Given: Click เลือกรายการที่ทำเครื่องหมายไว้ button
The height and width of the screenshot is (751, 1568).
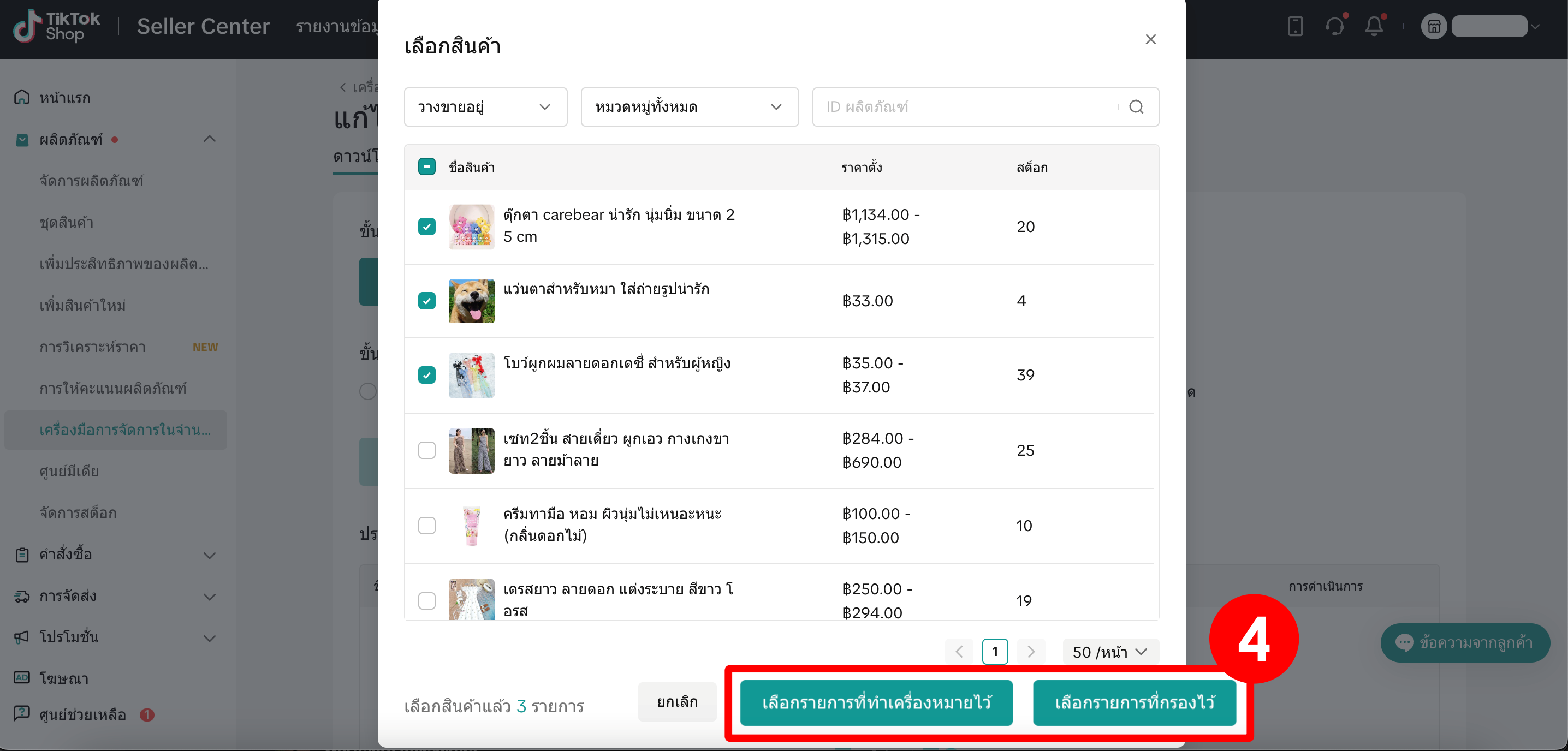Looking at the screenshot, I should 876,702.
